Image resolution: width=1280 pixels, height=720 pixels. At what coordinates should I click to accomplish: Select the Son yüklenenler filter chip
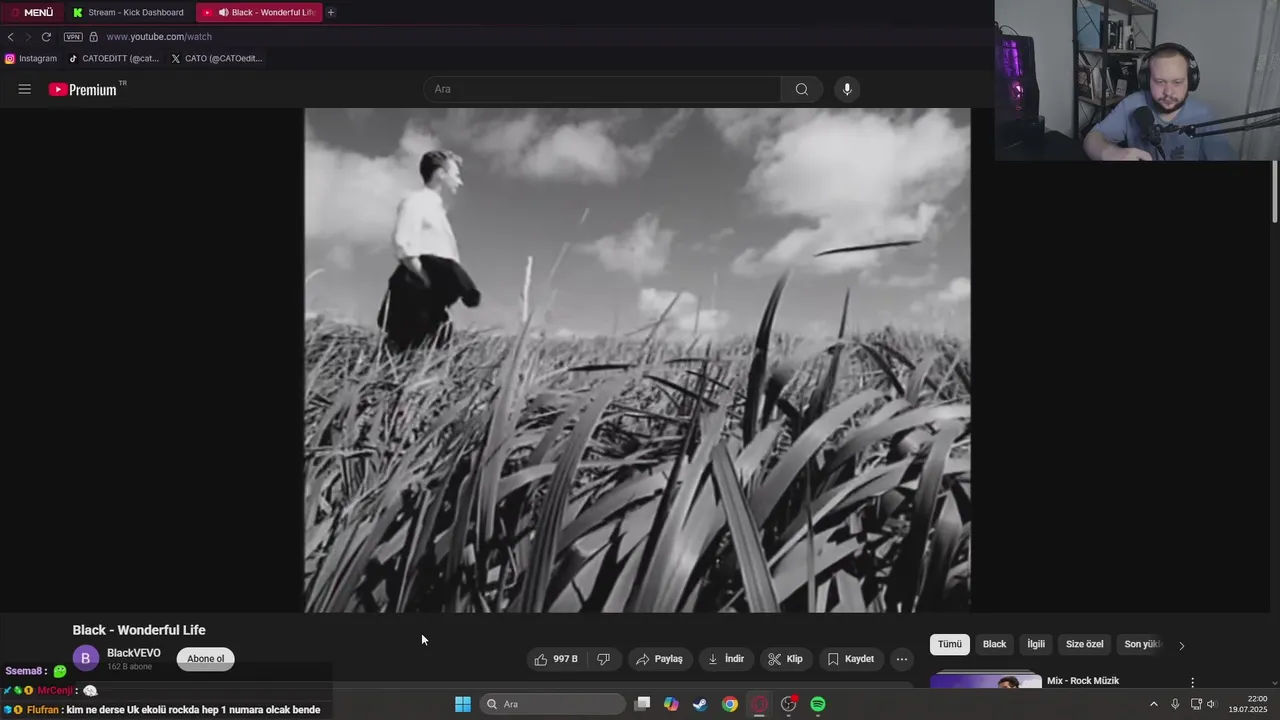1142,644
